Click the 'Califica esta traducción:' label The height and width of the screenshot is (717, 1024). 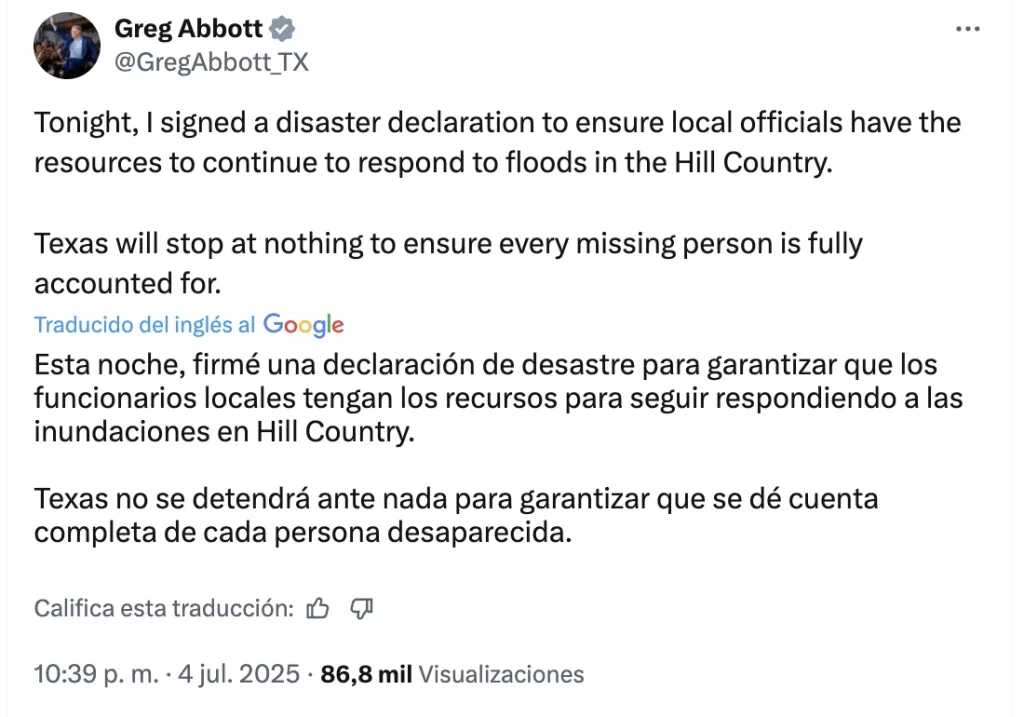164,608
